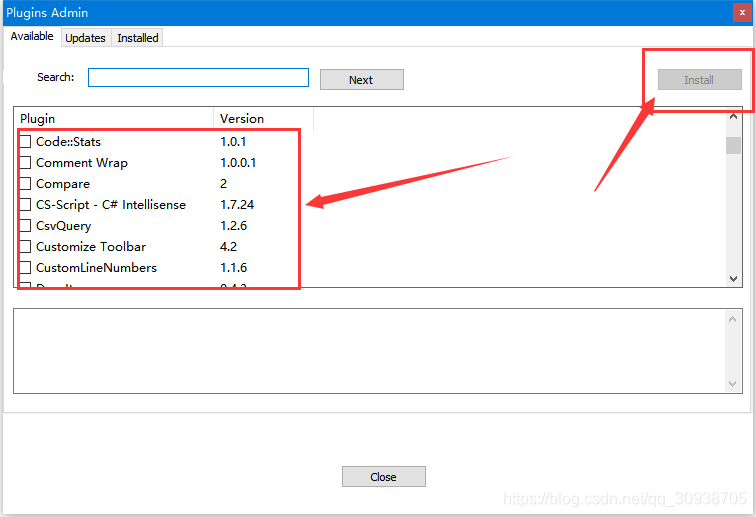756x517 pixels.
Task: Select the Code::Stats plugin name
Action: click(x=68, y=142)
